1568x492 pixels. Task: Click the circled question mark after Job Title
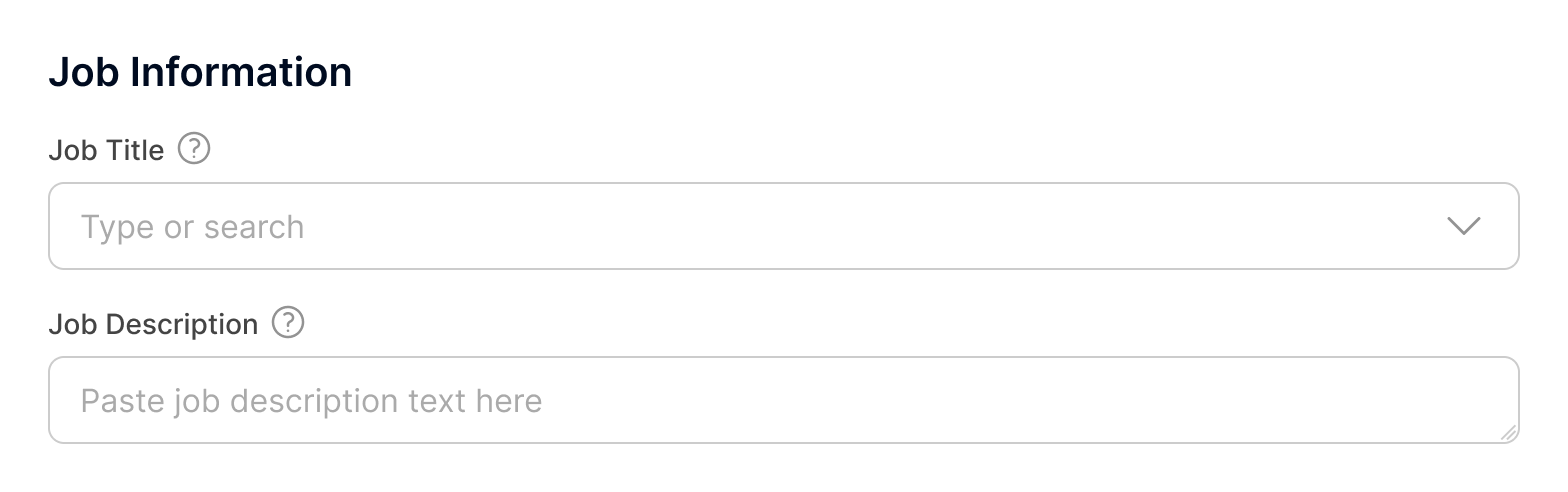coord(194,150)
